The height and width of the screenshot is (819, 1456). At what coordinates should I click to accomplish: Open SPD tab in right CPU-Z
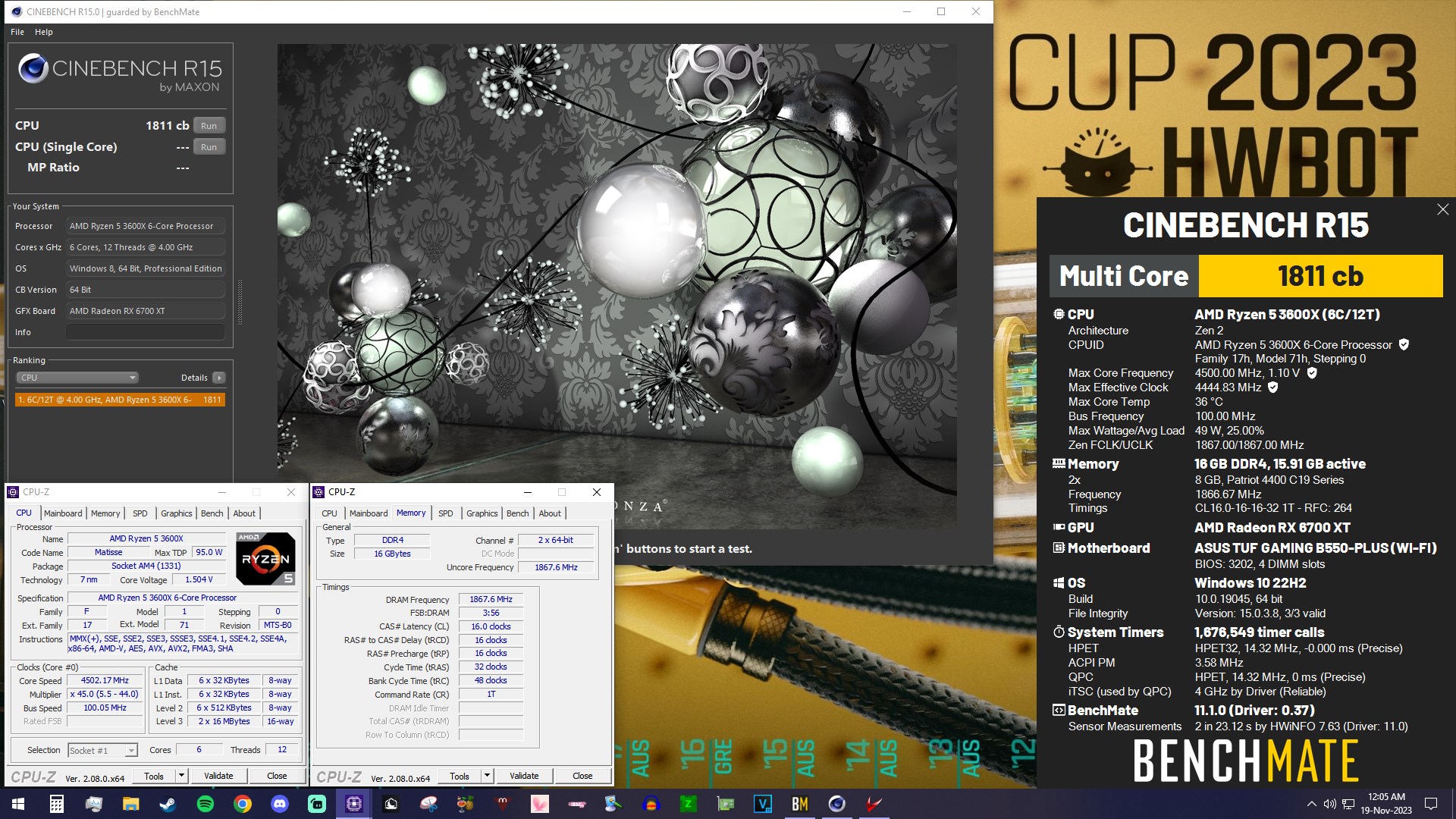(446, 513)
